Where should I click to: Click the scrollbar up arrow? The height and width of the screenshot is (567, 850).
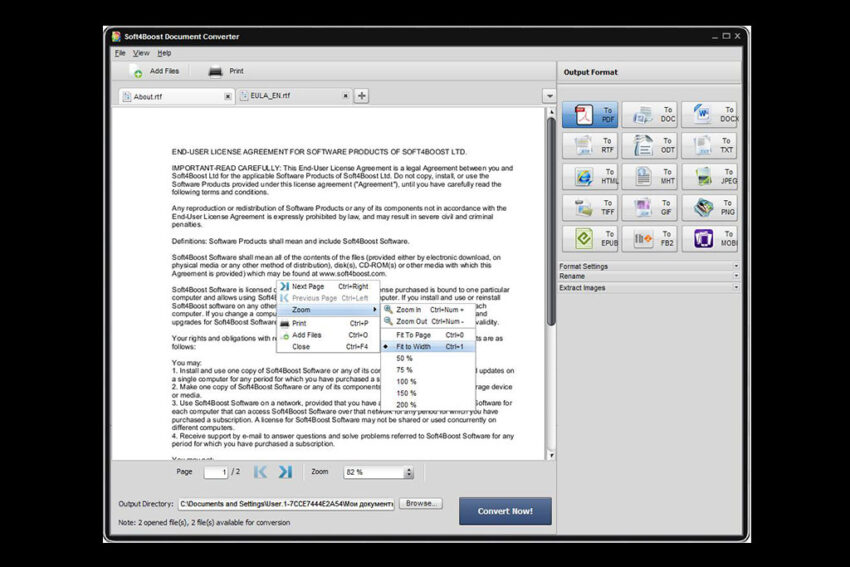click(x=551, y=112)
